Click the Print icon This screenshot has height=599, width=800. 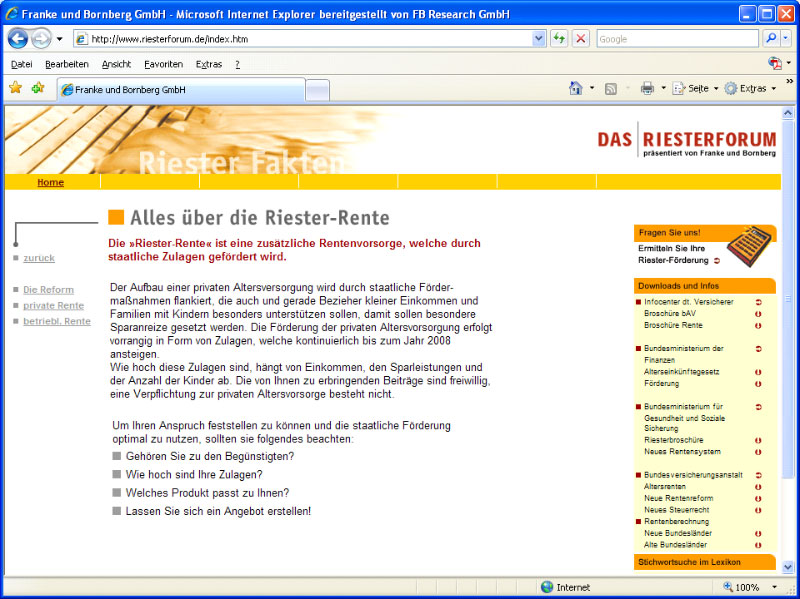coord(647,88)
